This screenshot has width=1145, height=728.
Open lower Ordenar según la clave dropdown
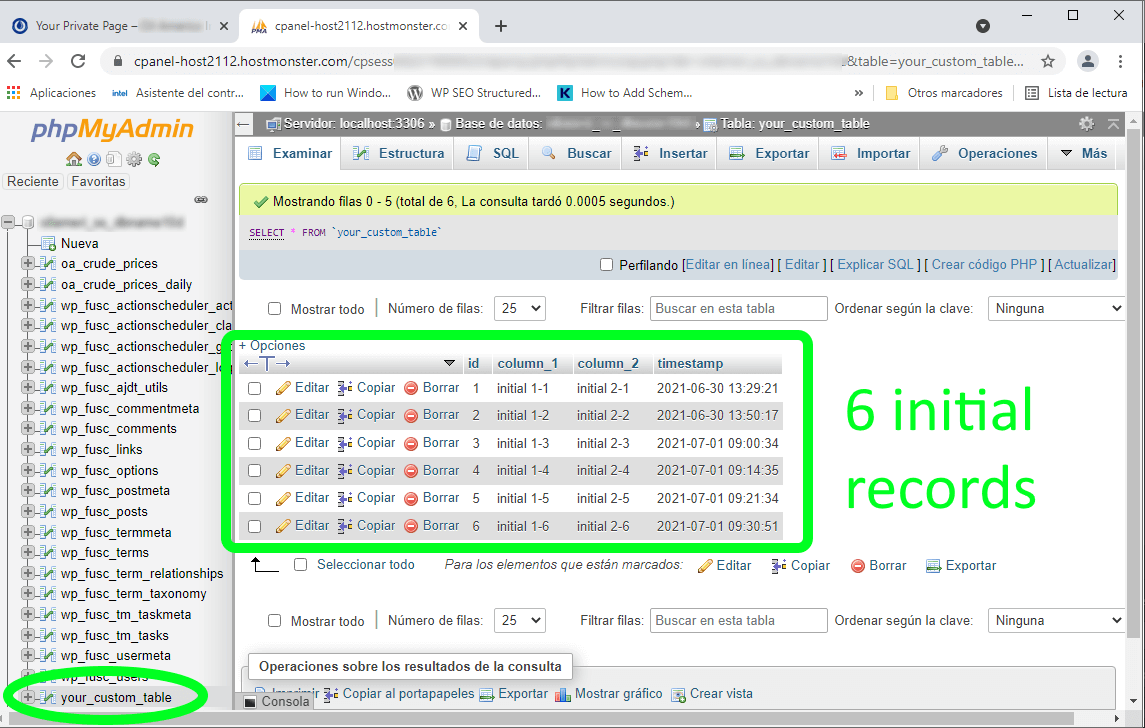tap(1057, 621)
